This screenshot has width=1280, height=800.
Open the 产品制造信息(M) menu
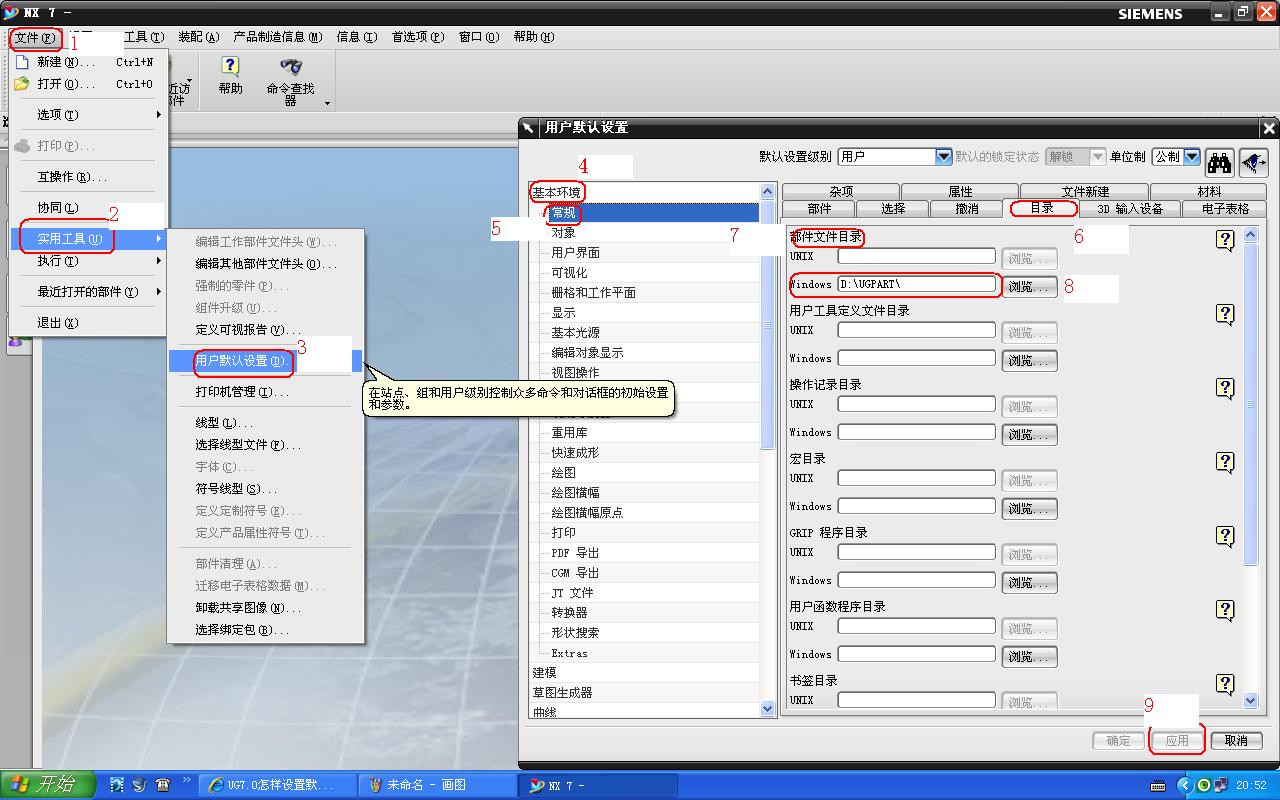278,37
